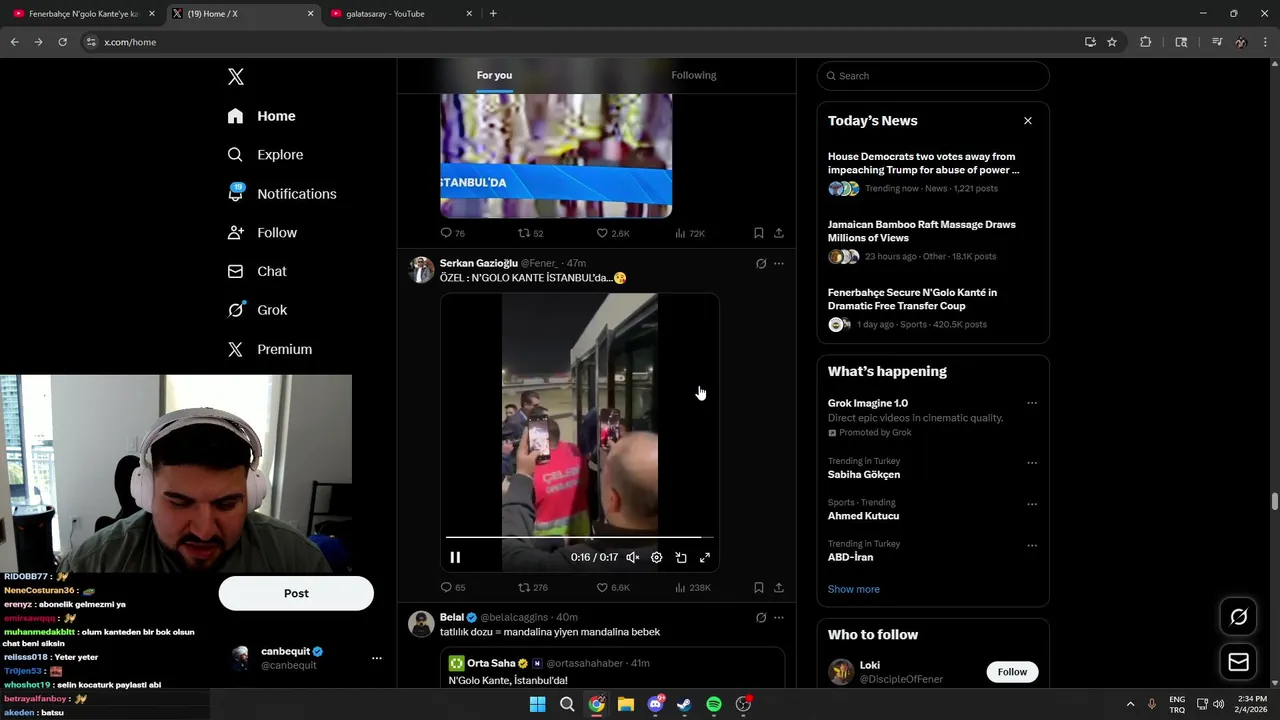Repost Serkan Gazioğlu post with 276 reposts

[532, 588]
